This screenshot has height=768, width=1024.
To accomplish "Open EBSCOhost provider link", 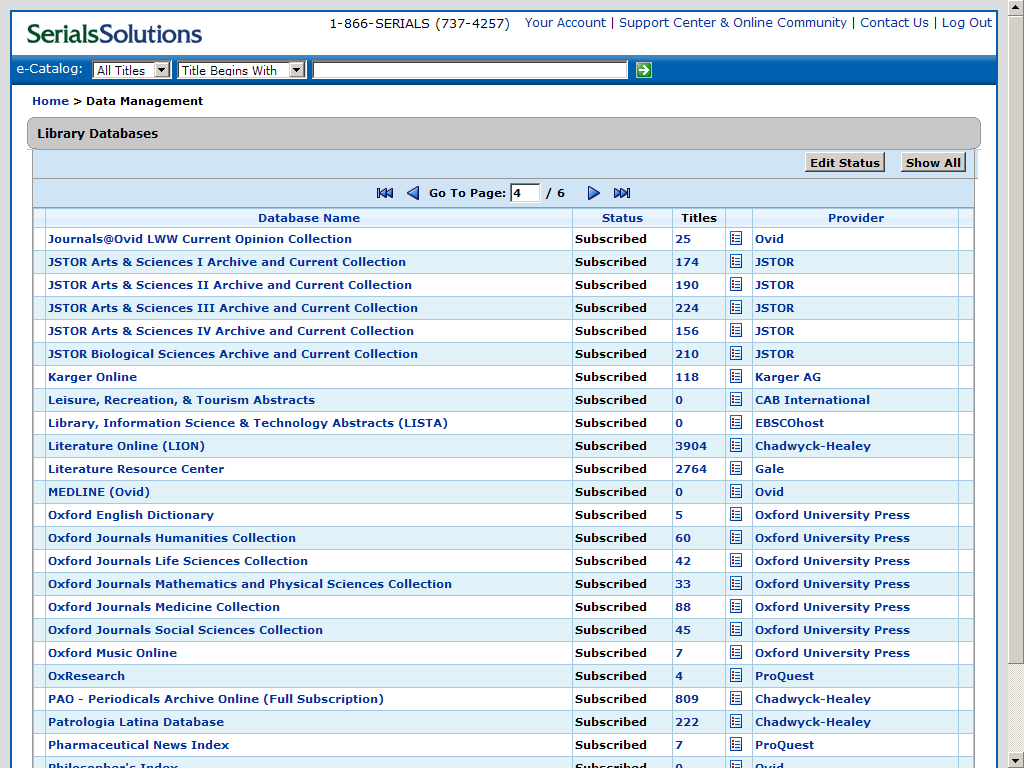I will point(790,423).
